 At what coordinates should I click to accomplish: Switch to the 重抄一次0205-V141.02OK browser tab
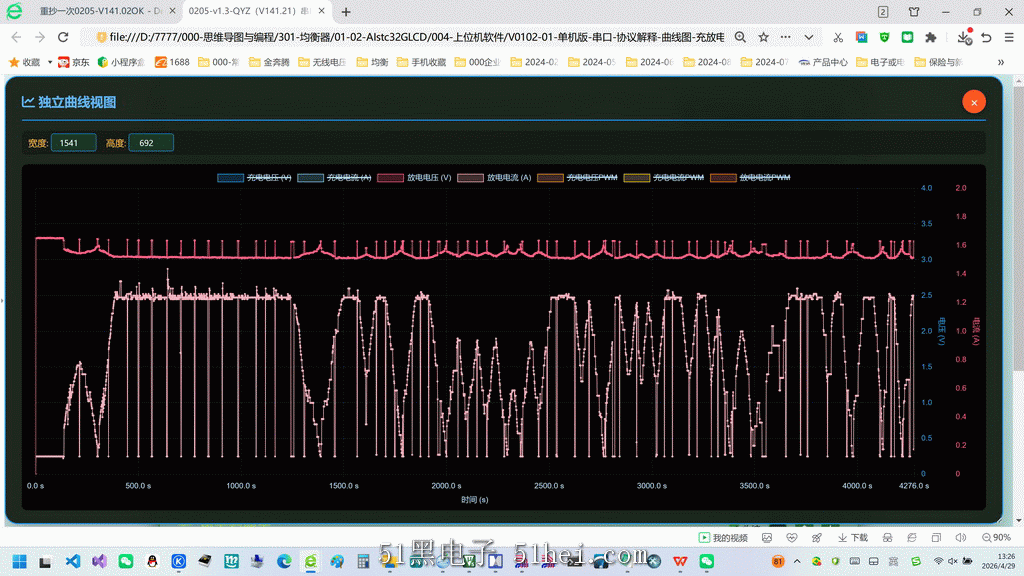pyautogui.click(x=99, y=11)
